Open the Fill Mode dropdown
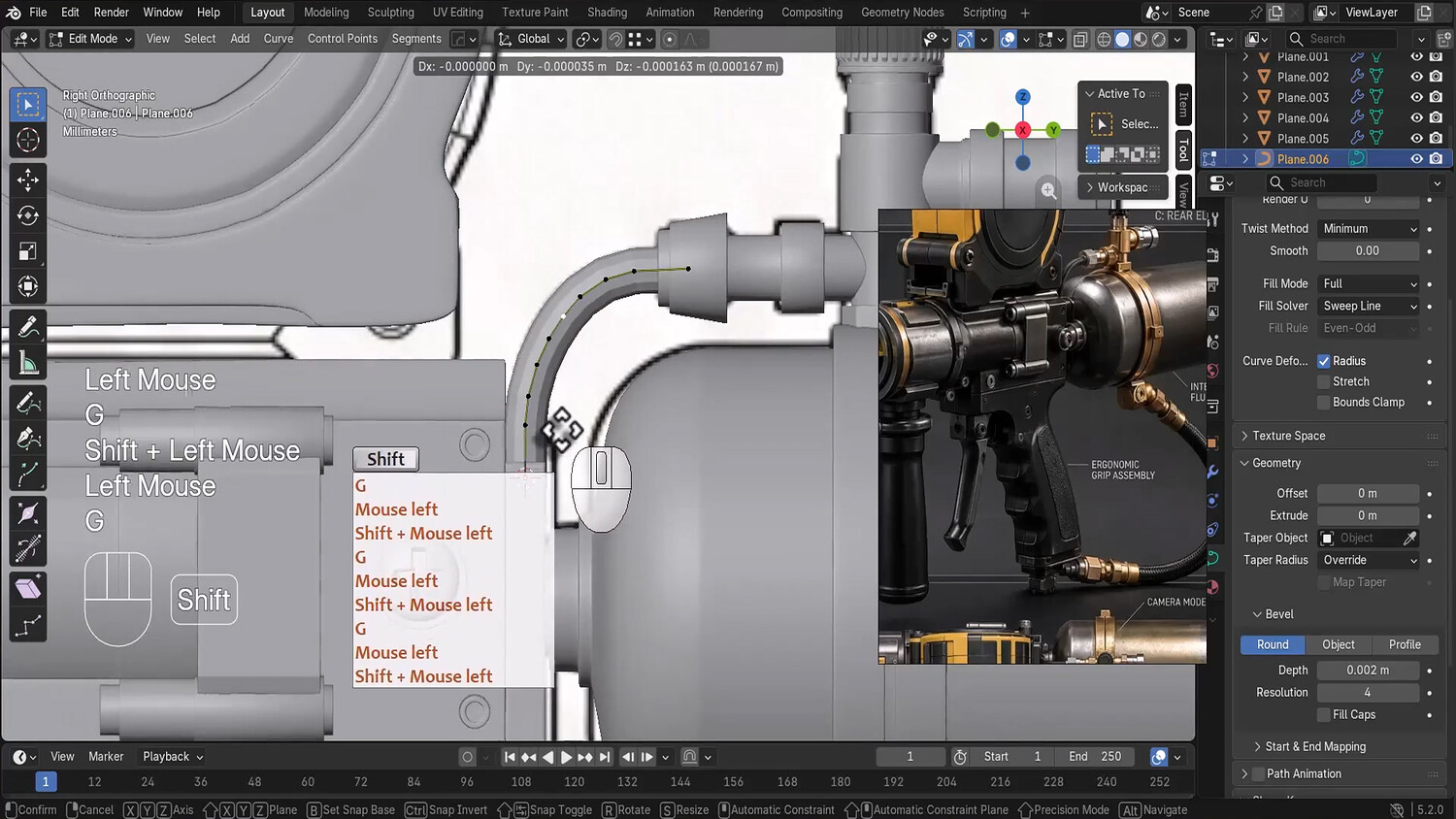 point(1369,283)
